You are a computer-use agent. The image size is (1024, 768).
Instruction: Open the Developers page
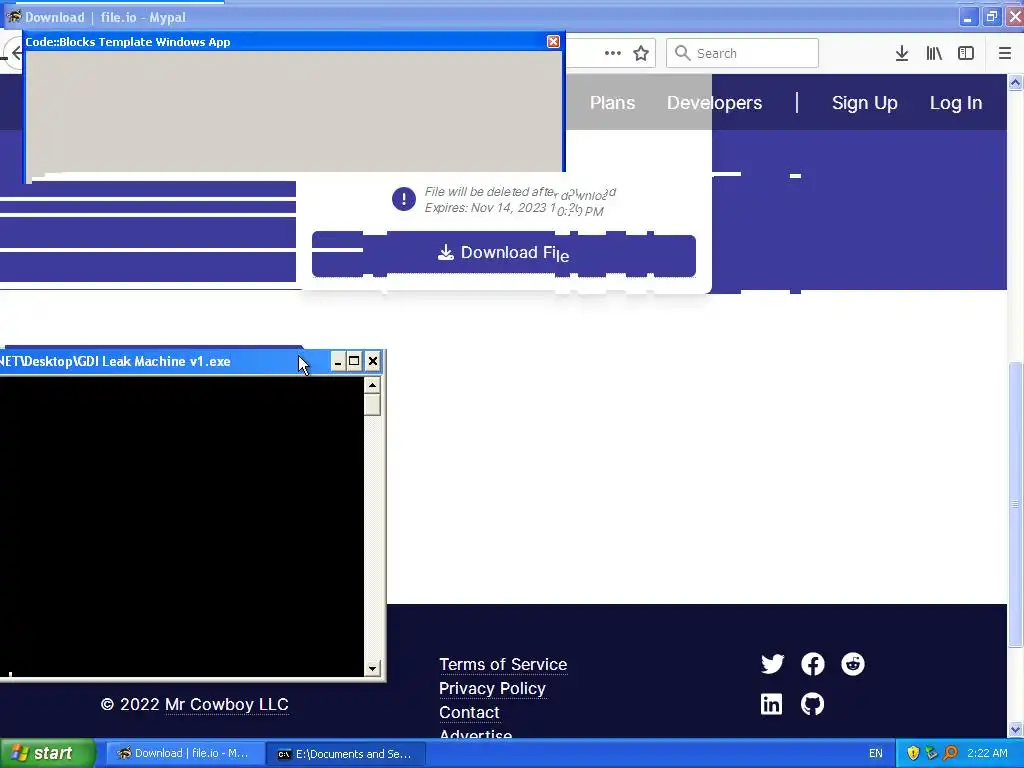(x=714, y=103)
